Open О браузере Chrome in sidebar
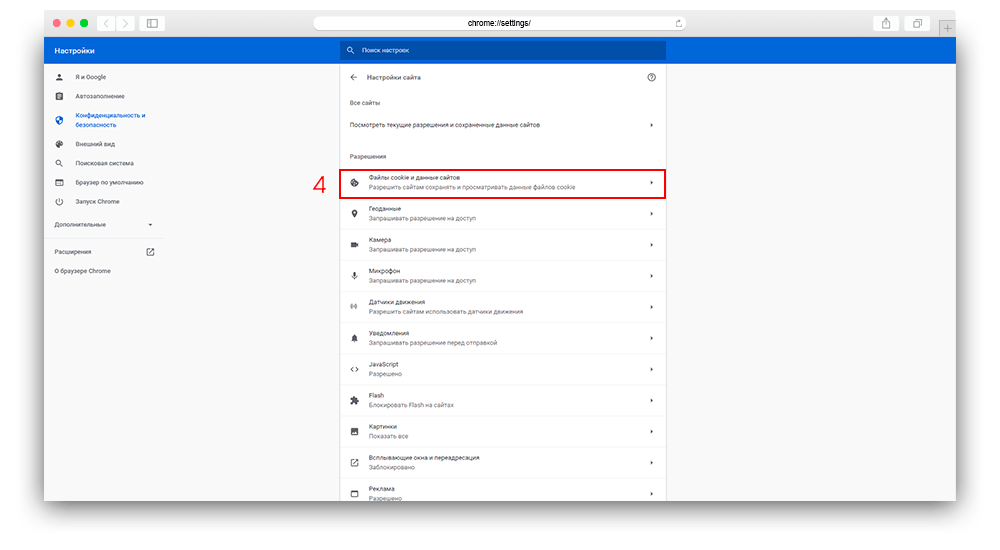Viewport: 1000px width, 550px height. 82,271
